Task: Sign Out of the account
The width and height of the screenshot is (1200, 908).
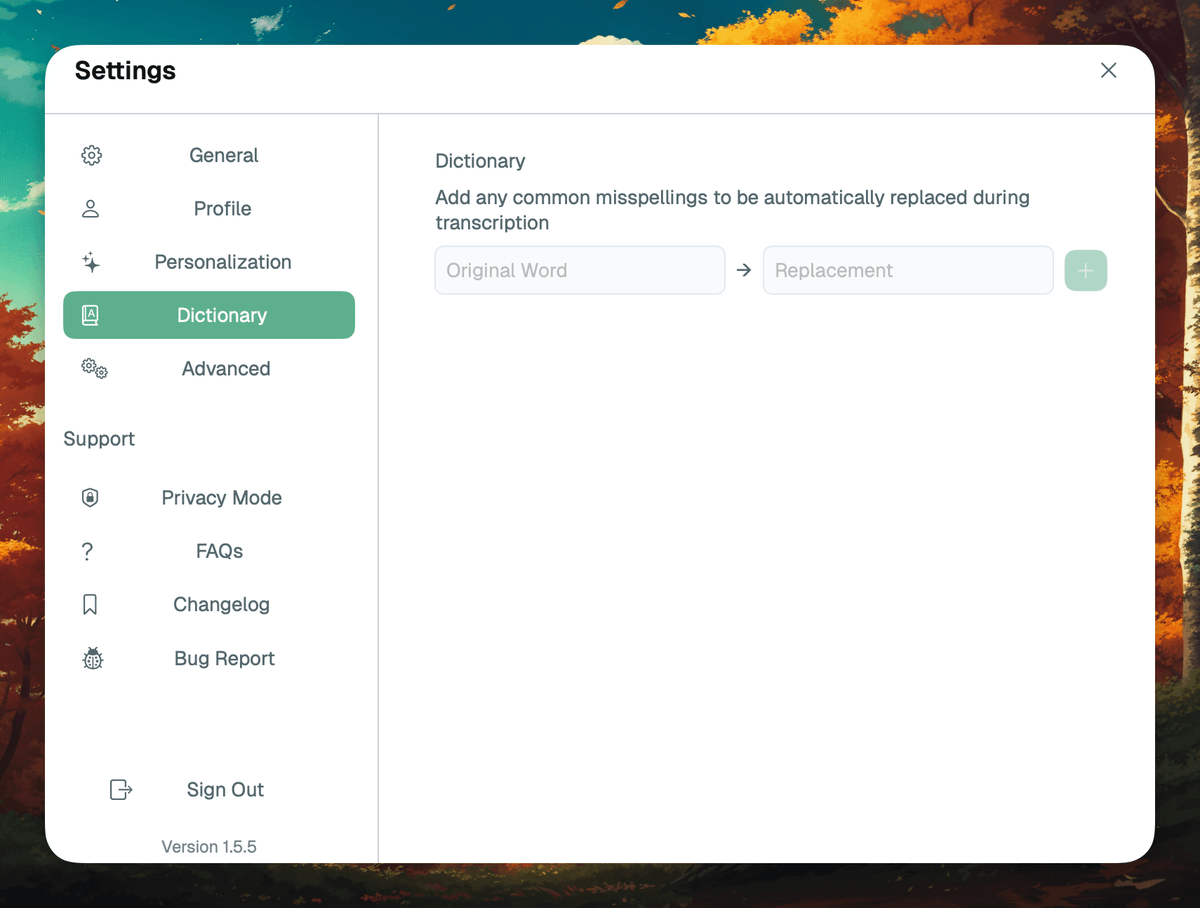Action: click(x=209, y=790)
